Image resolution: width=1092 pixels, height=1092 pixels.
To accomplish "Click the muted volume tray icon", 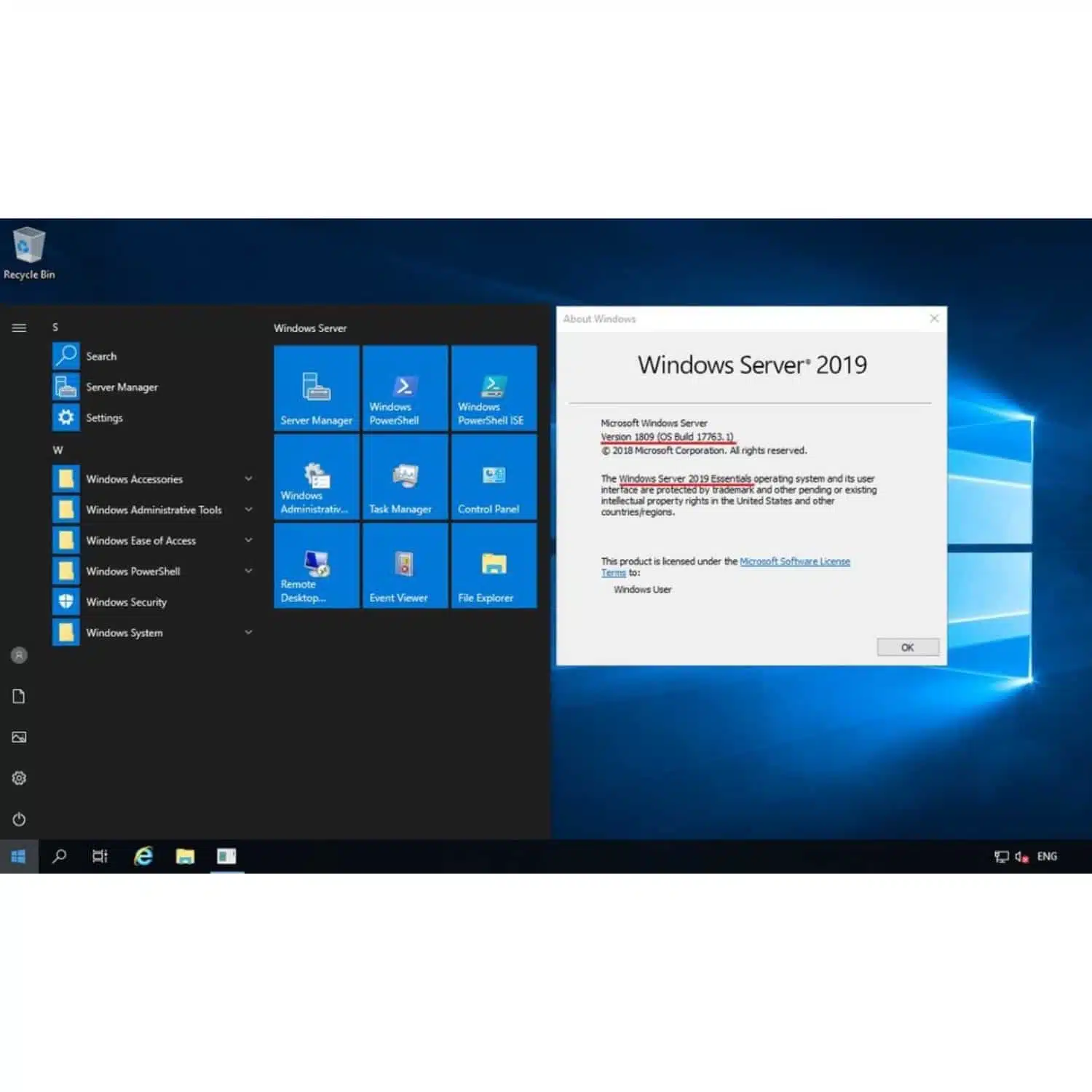I will coord(1021,857).
